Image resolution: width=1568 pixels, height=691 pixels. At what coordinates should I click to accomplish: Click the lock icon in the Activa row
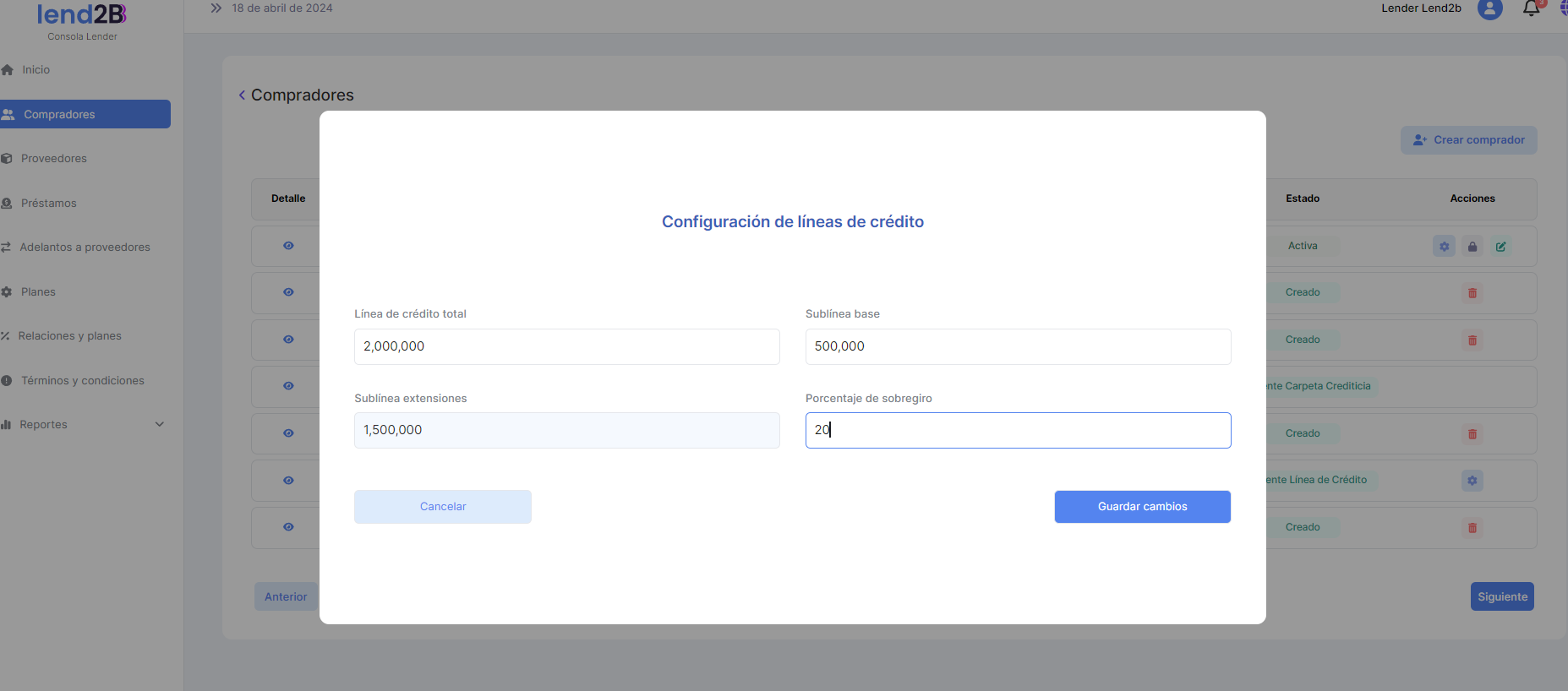pyautogui.click(x=1472, y=247)
